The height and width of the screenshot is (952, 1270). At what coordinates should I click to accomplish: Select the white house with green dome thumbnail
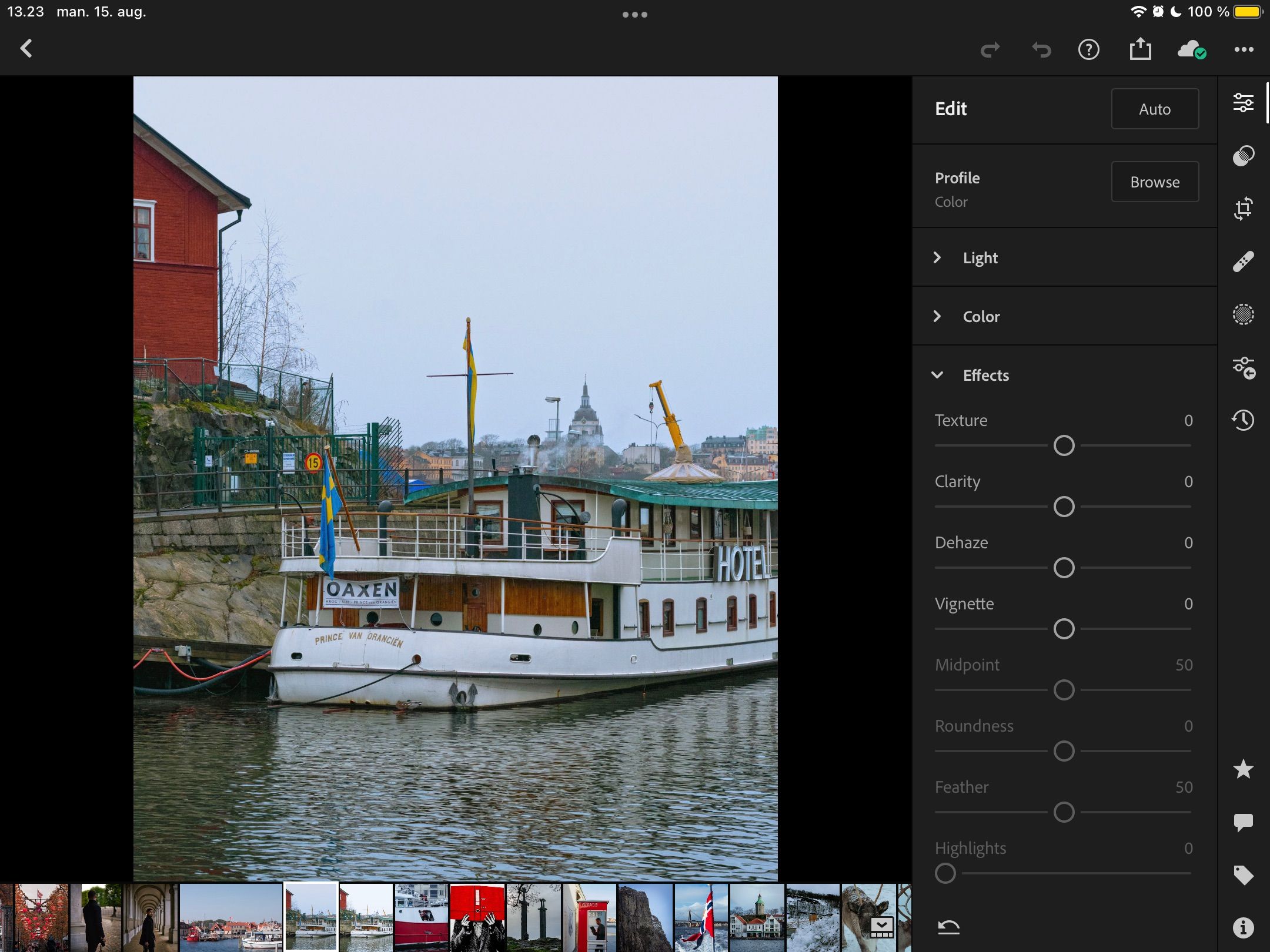click(x=757, y=917)
